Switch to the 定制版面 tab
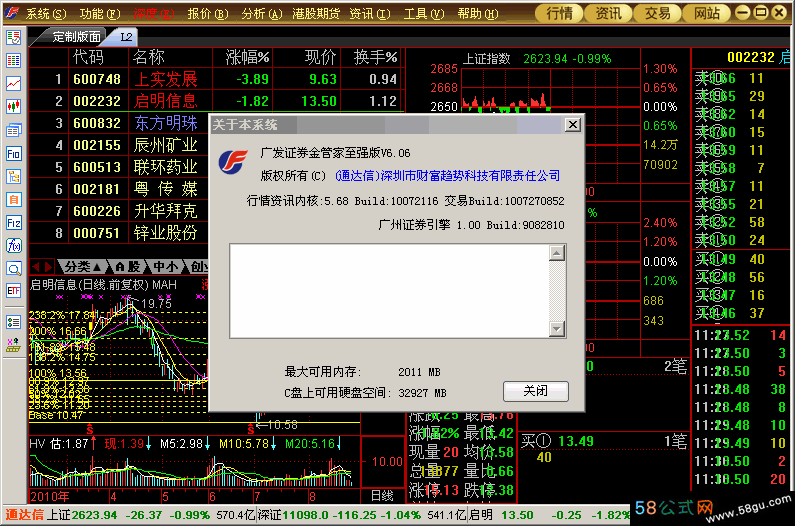 (x=75, y=37)
